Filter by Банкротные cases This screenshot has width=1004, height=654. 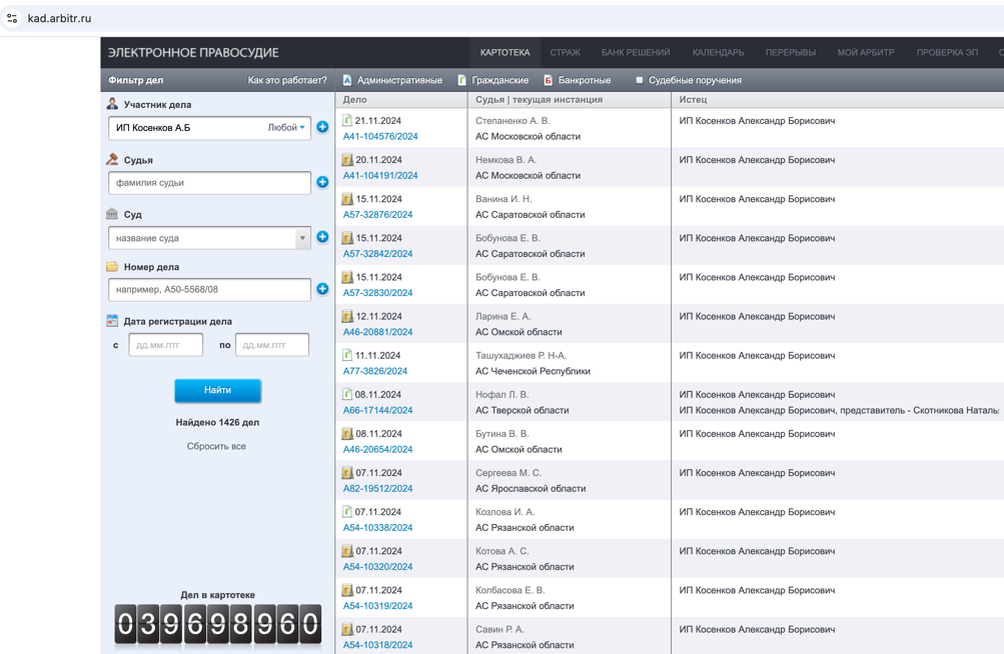pos(577,80)
